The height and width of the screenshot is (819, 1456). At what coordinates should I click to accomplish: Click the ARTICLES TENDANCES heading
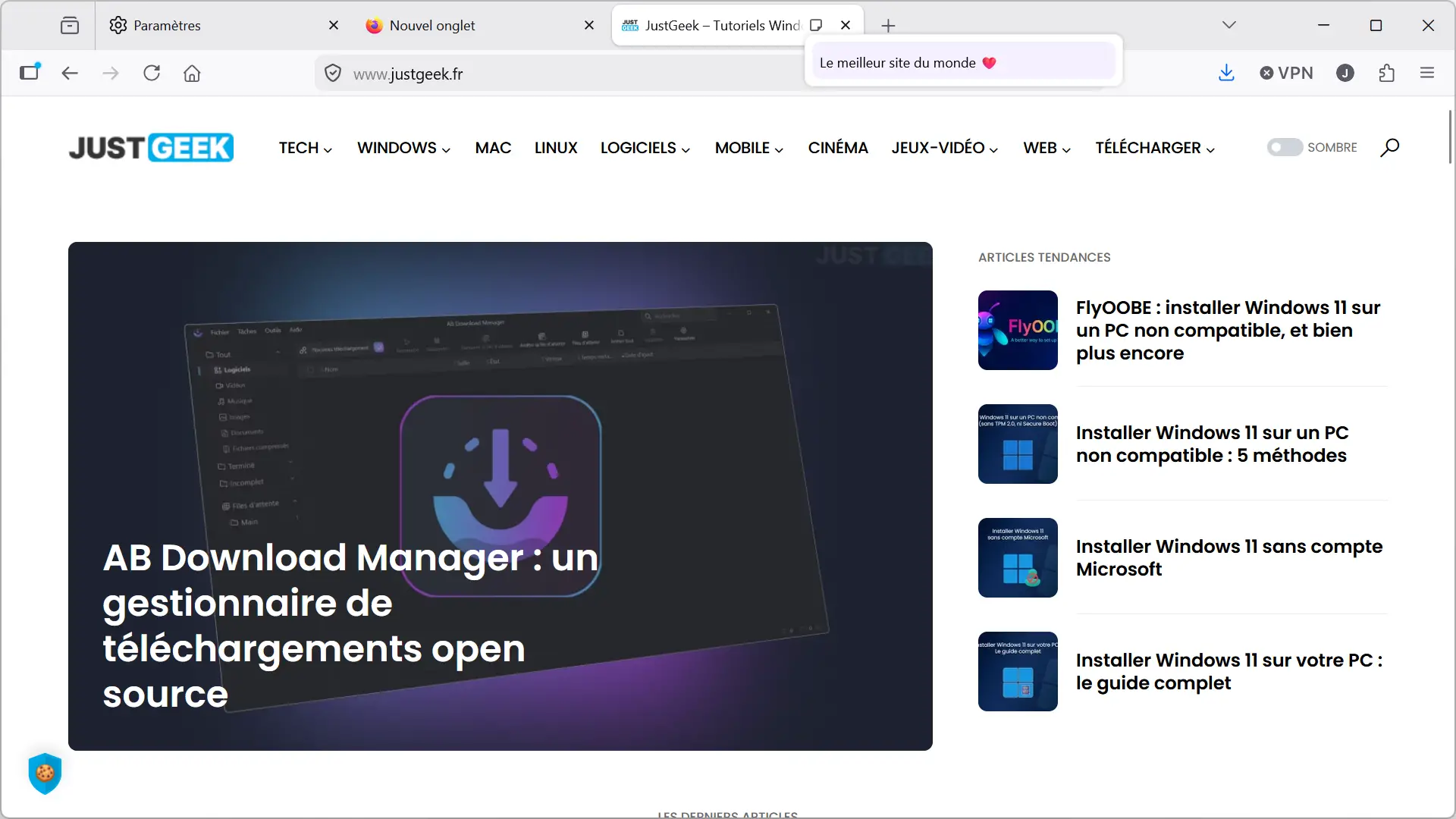[1044, 258]
